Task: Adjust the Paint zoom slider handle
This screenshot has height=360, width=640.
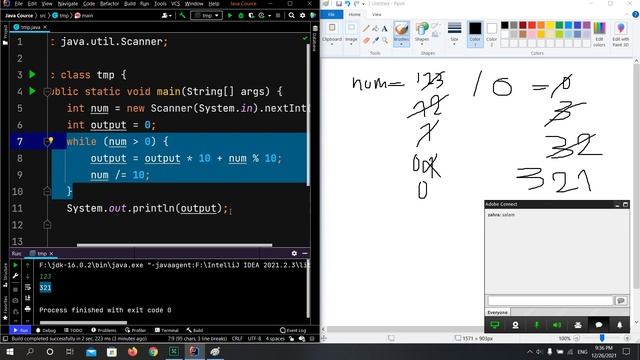Action: coord(602,338)
